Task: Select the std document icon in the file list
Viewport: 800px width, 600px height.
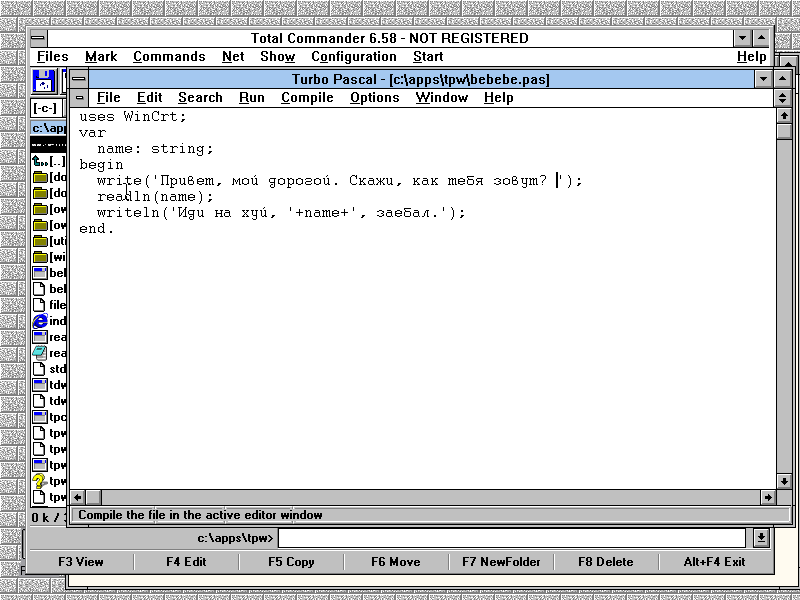Action: click(x=39, y=369)
